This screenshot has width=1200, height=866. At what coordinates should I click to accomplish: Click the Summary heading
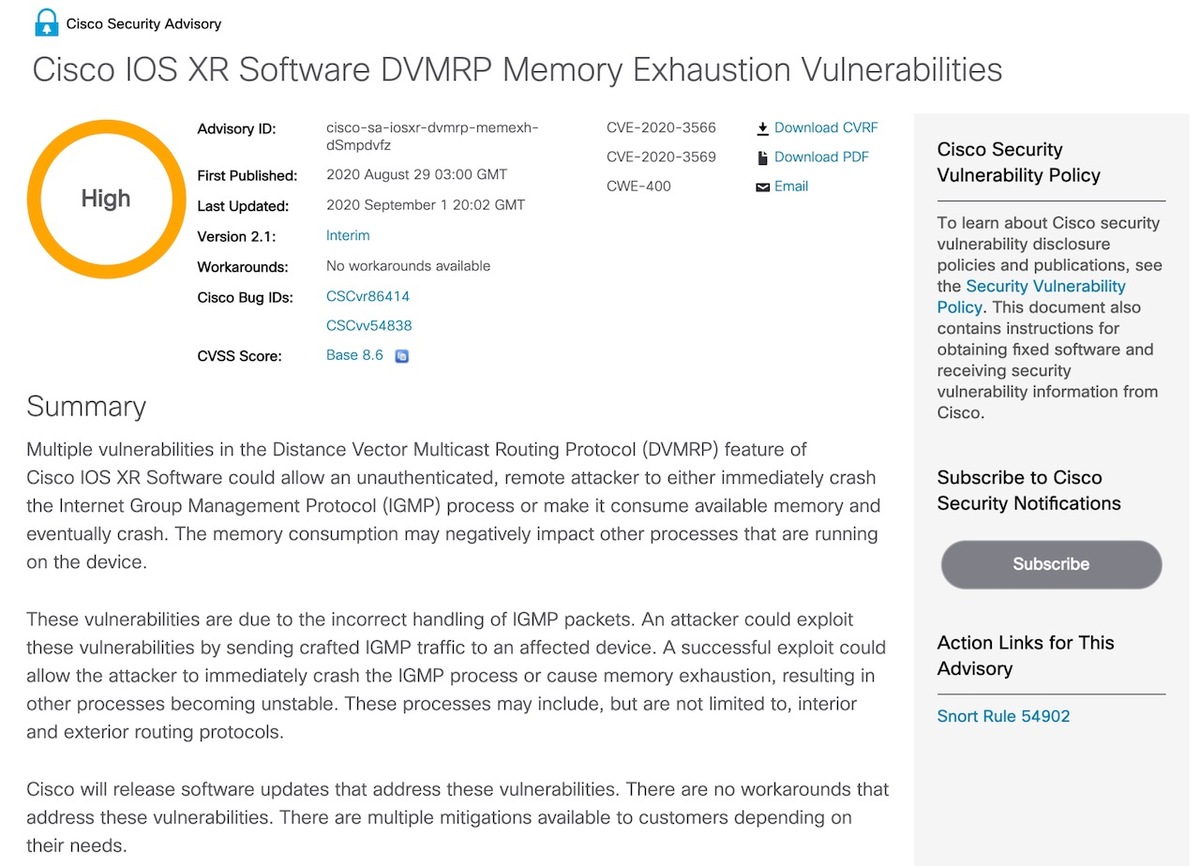(86, 406)
